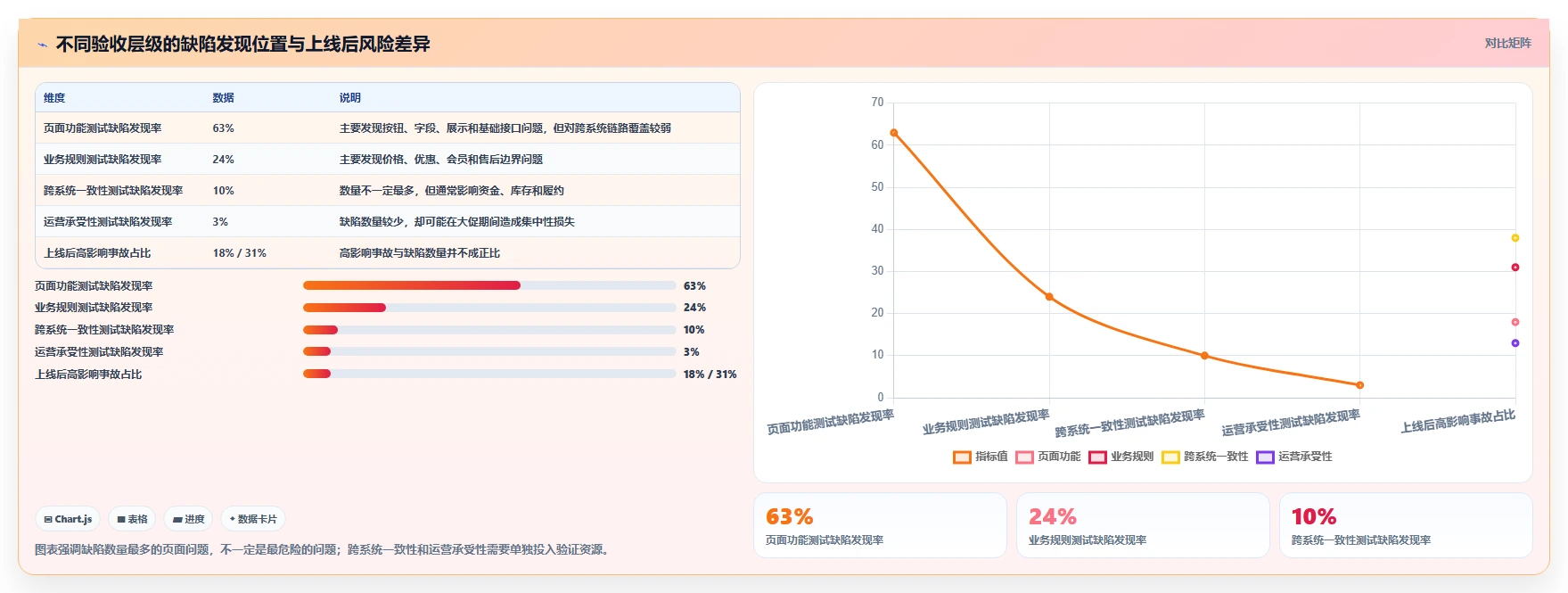
Task: Click the x-axis label 运营承受性测试缺陷发现率
Action: (x=1291, y=423)
